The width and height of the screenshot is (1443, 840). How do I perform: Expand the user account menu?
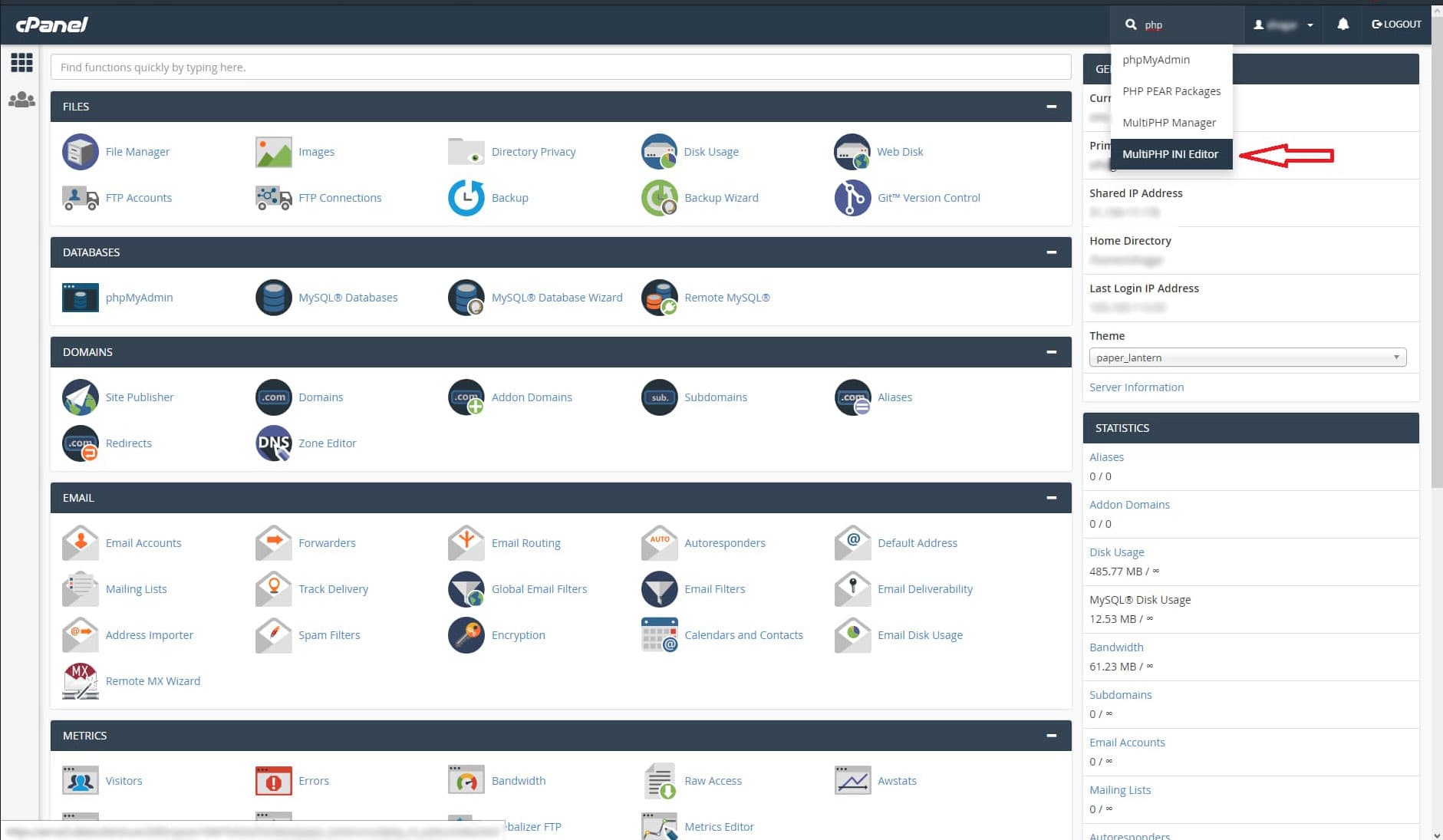tap(1283, 25)
